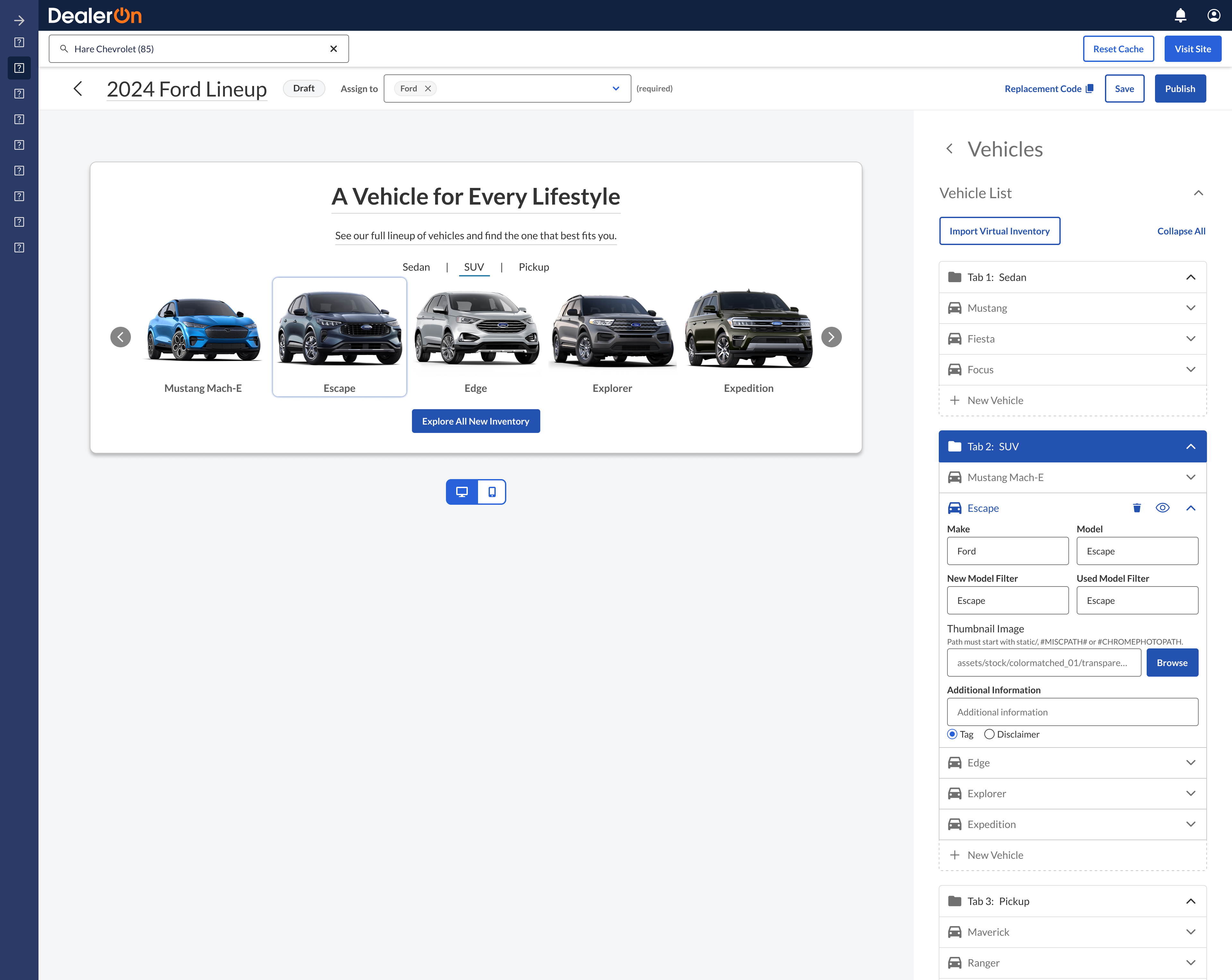Switch to mobile preview mode
Viewport: 1232px width, 980px height.
point(492,492)
